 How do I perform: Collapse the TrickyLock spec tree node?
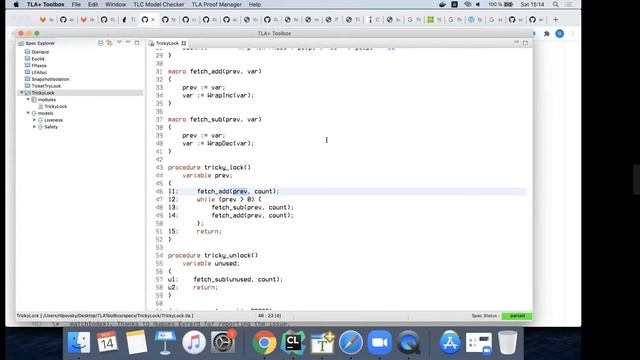[22, 93]
